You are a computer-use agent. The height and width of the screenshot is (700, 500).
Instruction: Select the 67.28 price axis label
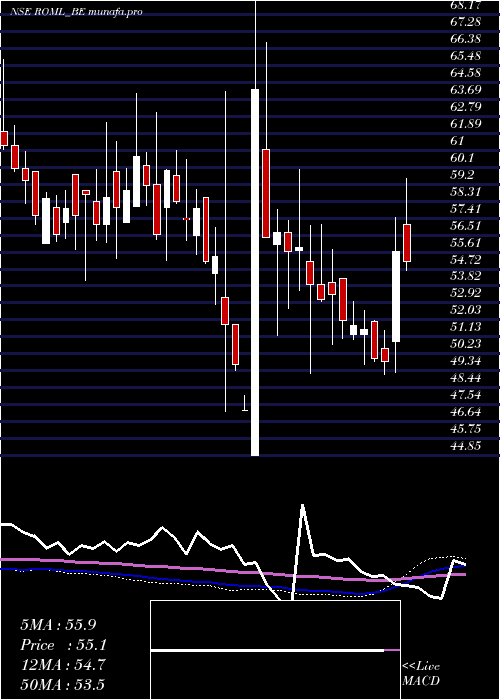click(x=466, y=22)
